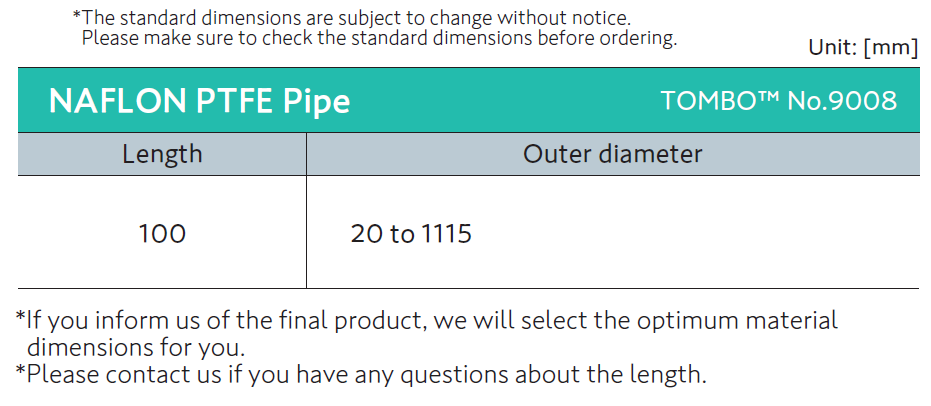The width and height of the screenshot is (931, 406).
Task: Click the No.9008 text in the banner
Action: [x=843, y=101]
